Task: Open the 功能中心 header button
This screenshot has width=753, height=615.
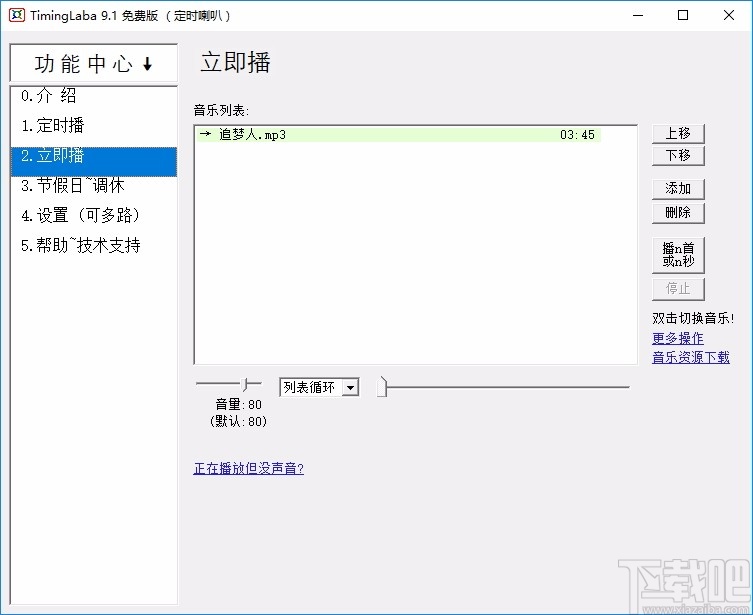Action: (x=94, y=63)
